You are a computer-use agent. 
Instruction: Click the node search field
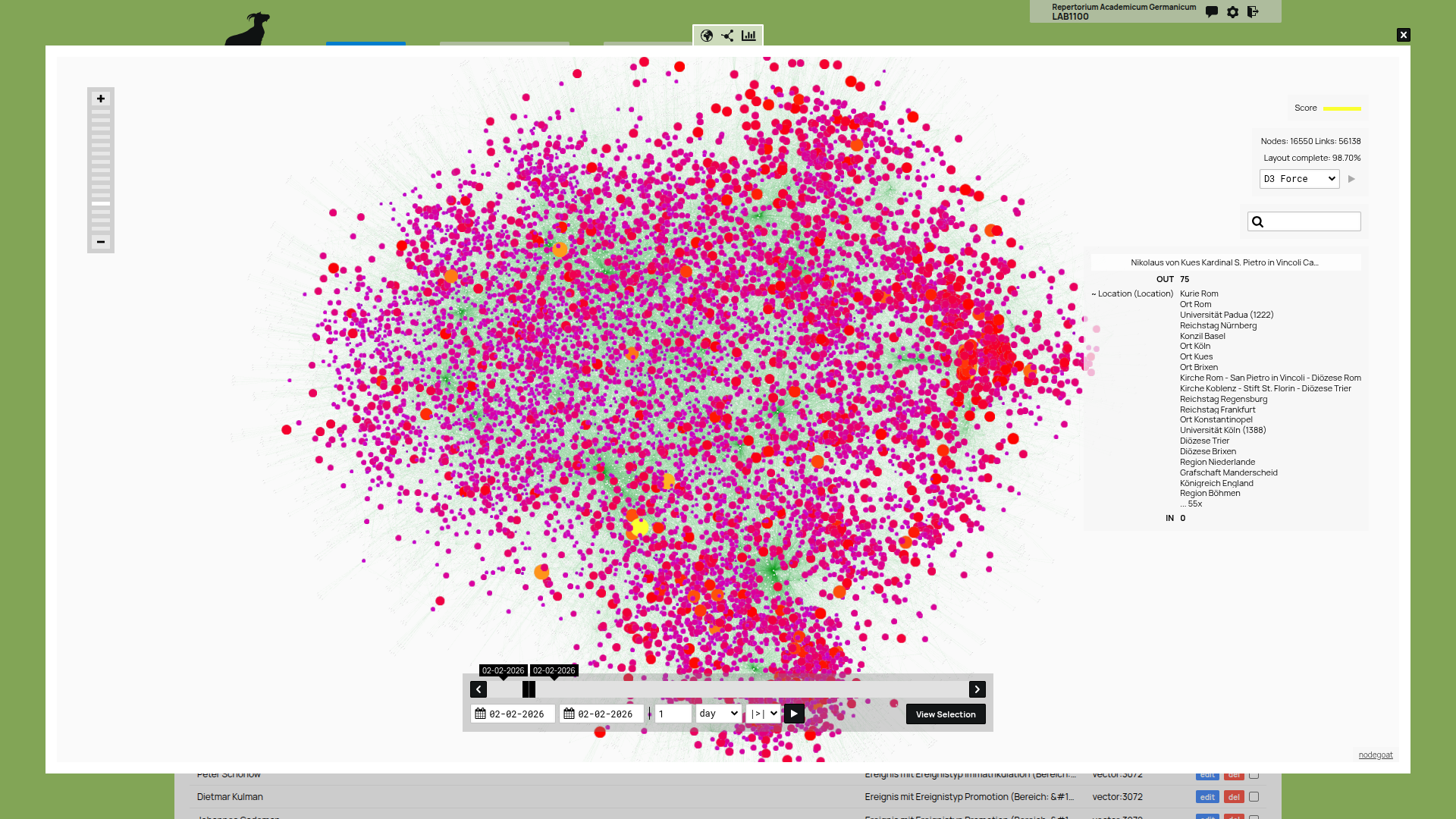(x=1312, y=221)
